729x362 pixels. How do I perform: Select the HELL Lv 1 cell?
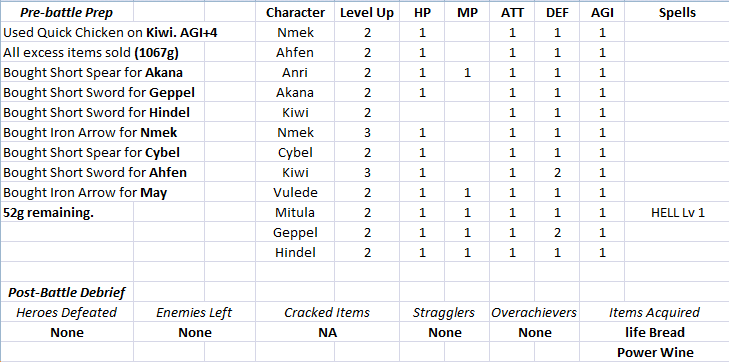[x=677, y=213]
